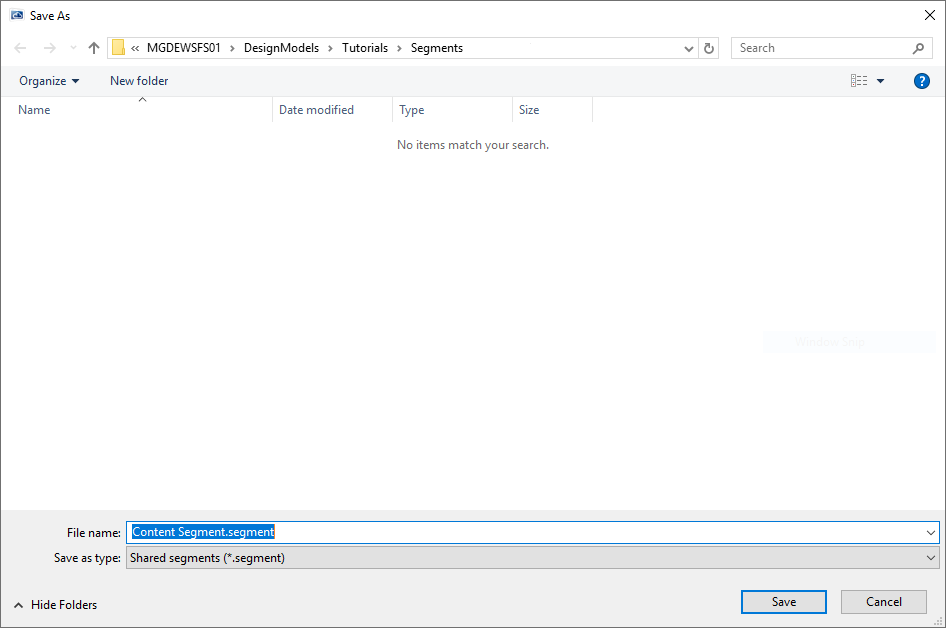The image size is (946, 628).
Task: Cancel the Save As dialog
Action: (883, 602)
